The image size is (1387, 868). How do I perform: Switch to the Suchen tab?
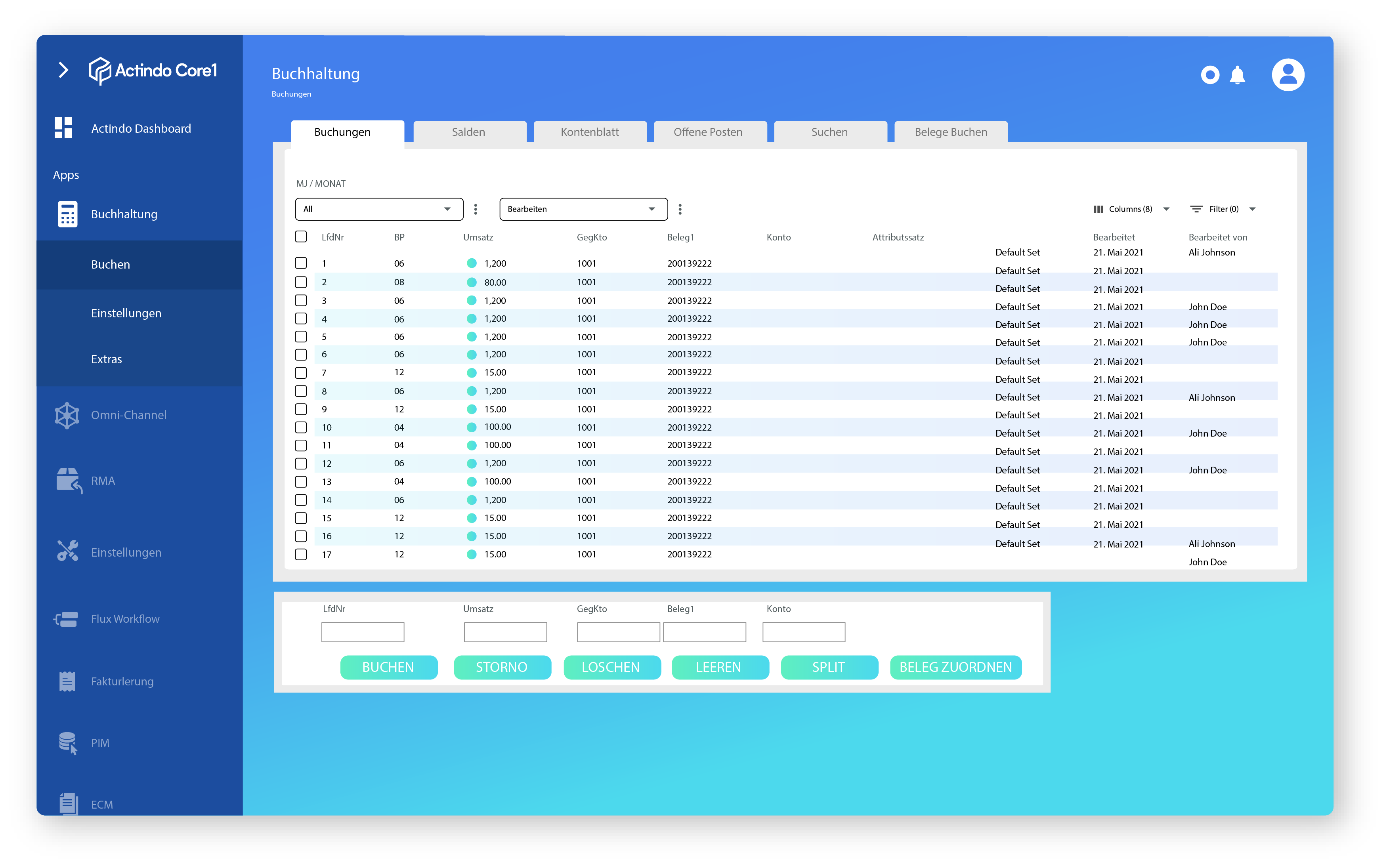pyautogui.click(x=831, y=132)
